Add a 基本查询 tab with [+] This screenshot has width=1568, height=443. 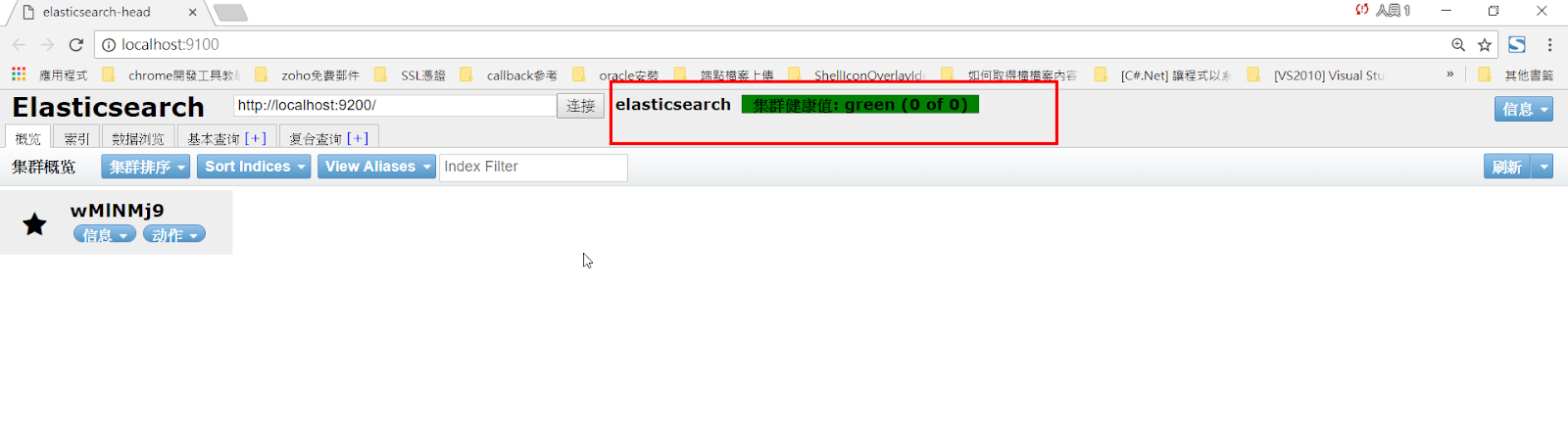[x=256, y=138]
